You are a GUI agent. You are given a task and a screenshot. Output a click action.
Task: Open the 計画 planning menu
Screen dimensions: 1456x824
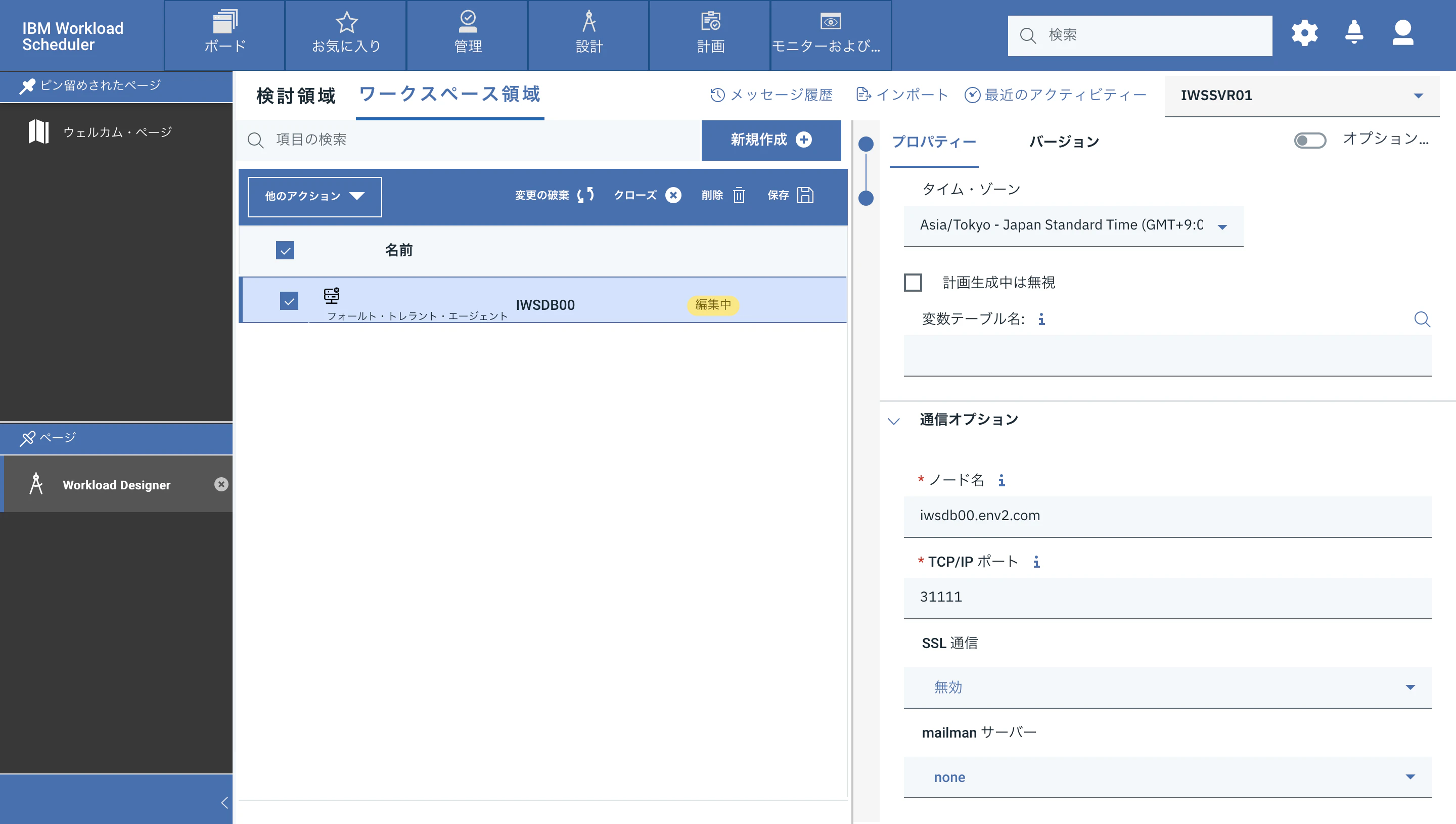click(710, 35)
